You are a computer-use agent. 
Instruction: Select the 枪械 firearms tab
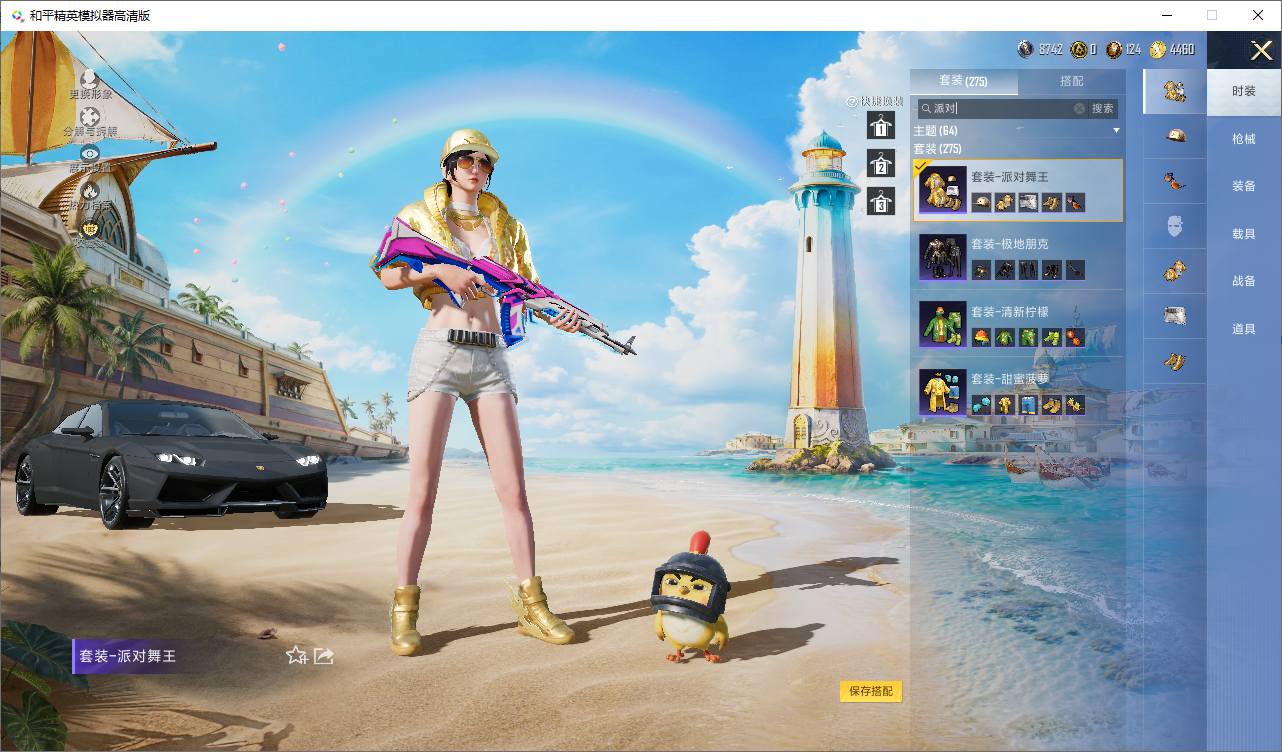pos(1244,139)
